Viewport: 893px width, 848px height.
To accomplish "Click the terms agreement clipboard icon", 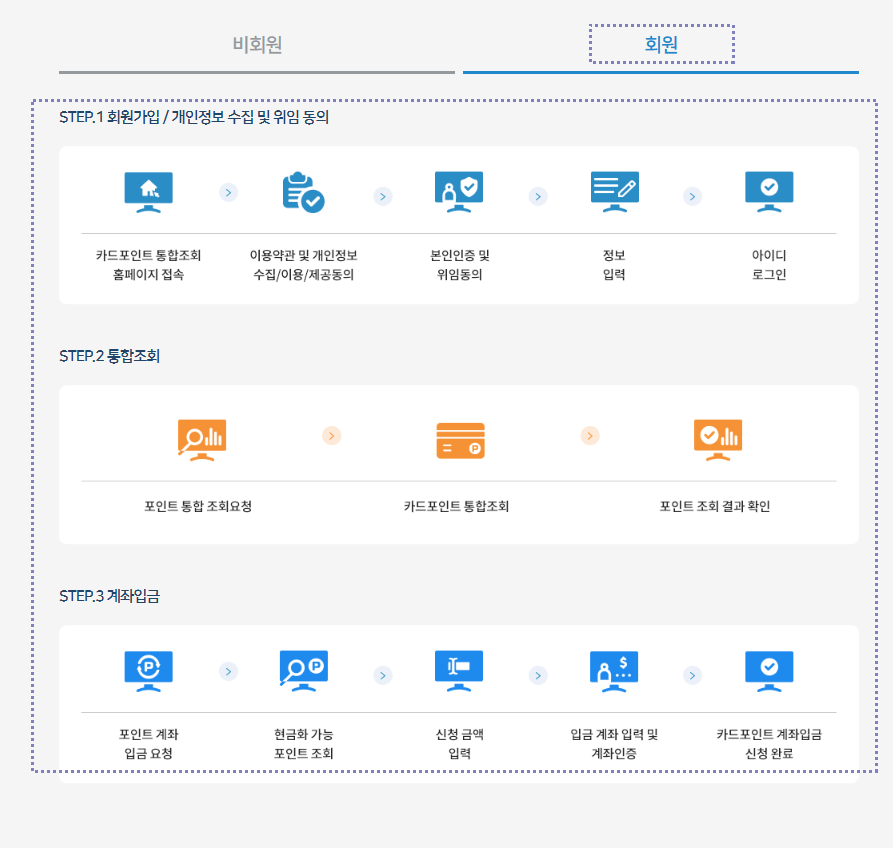I will pos(304,192).
